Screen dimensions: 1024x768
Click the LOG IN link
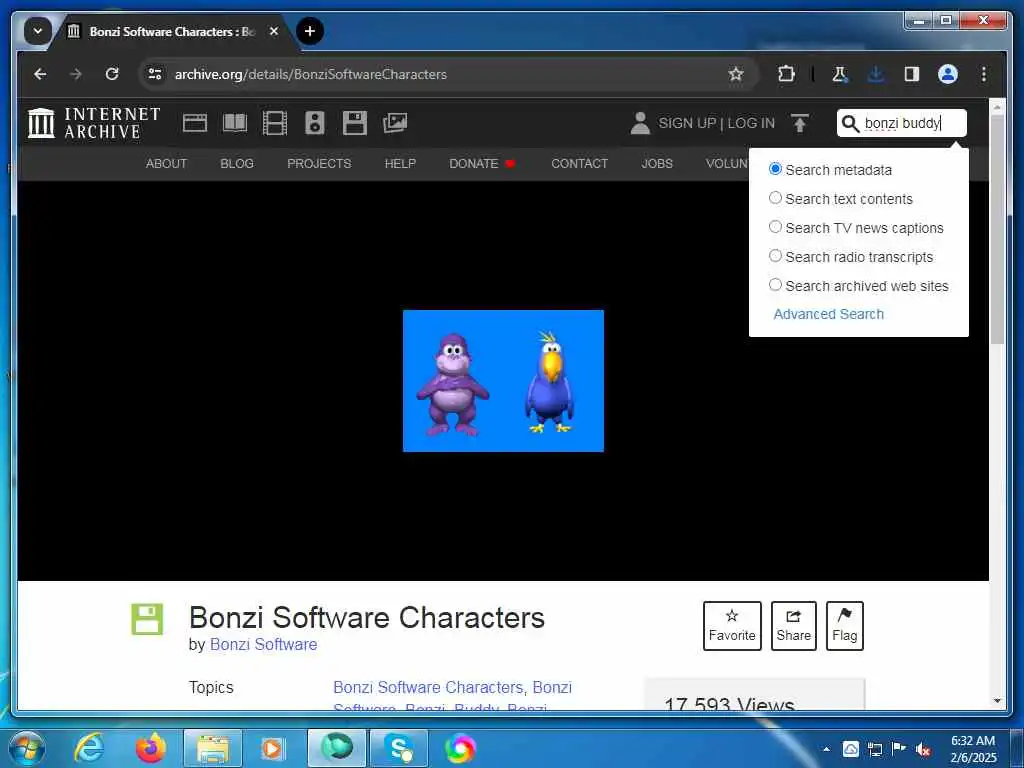point(751,123)
